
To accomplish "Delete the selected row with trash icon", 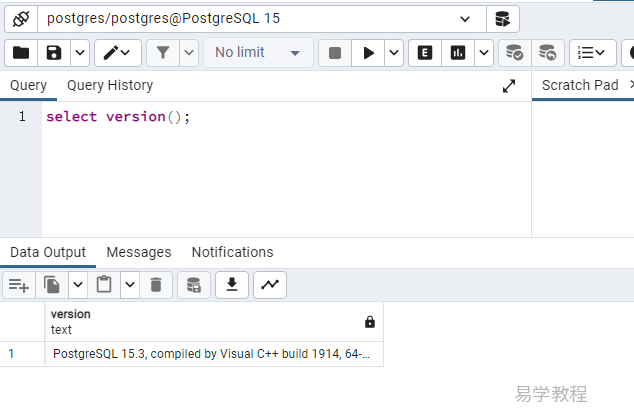I will (x=156, y=285).
